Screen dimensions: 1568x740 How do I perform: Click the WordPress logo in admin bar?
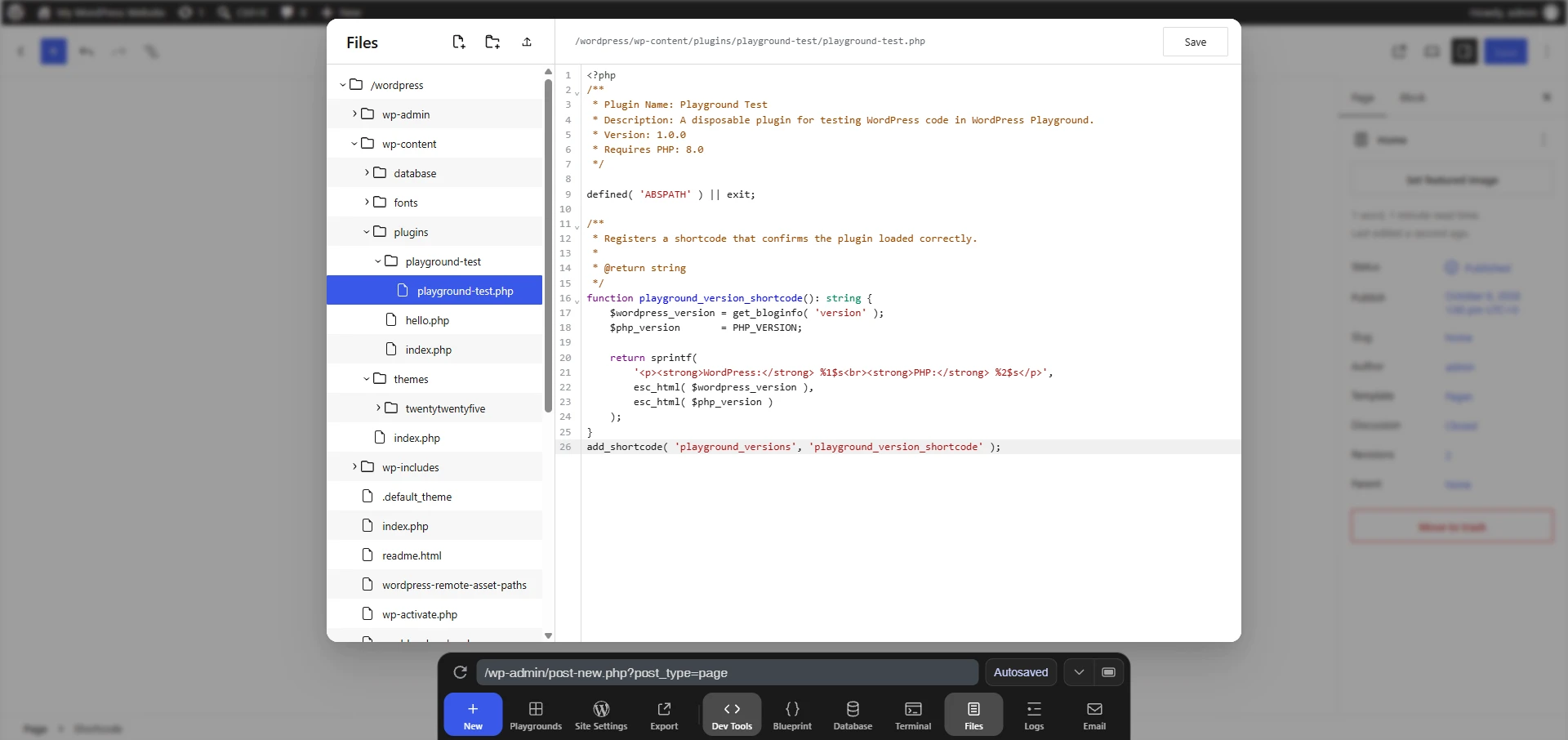(16, 12)
